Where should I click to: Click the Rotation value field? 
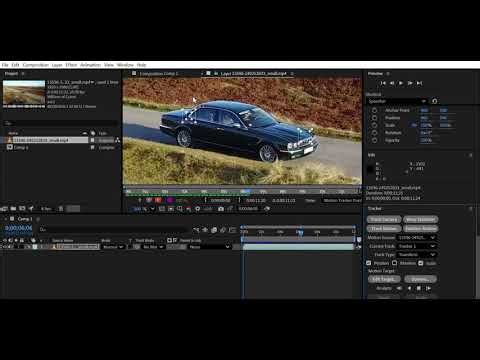426,133
